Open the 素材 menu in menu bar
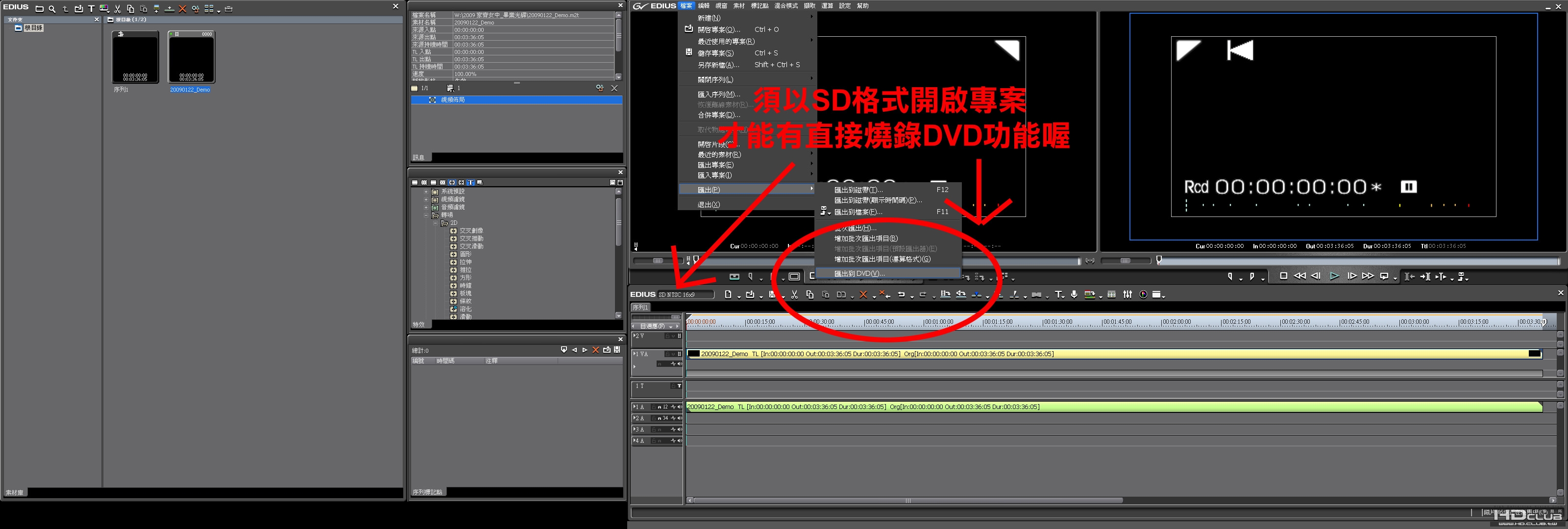This screenshot has width=1568, height=529. (x=739, y=5)
